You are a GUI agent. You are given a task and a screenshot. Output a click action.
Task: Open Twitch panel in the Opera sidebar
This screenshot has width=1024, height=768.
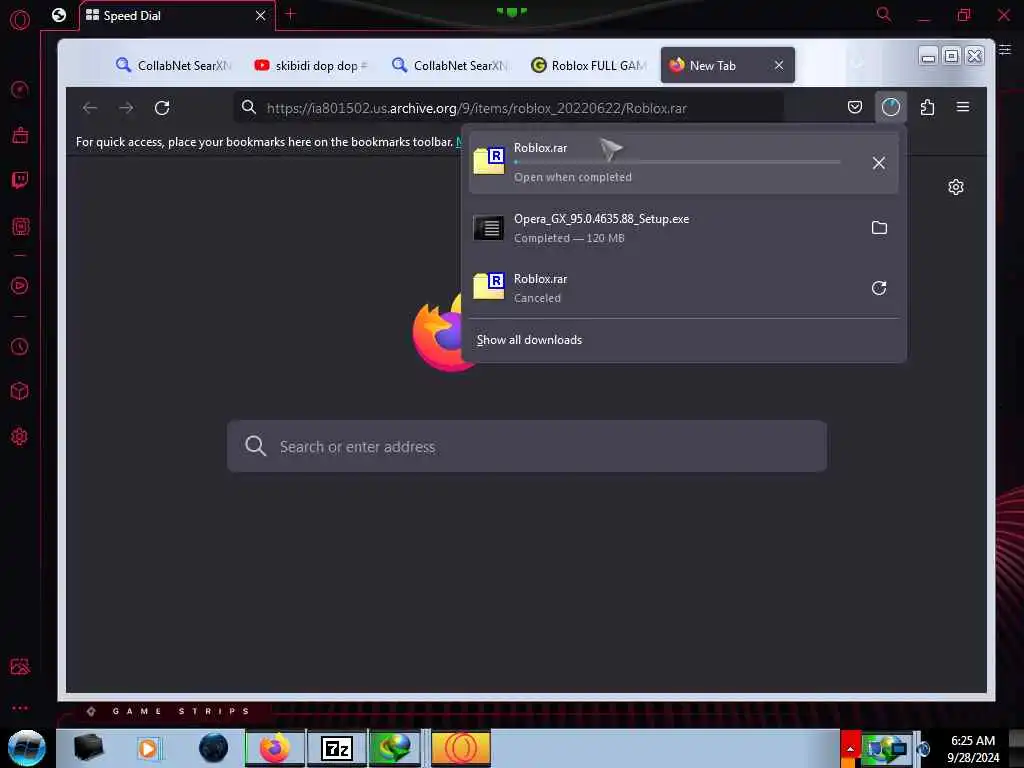coord(20,180)
